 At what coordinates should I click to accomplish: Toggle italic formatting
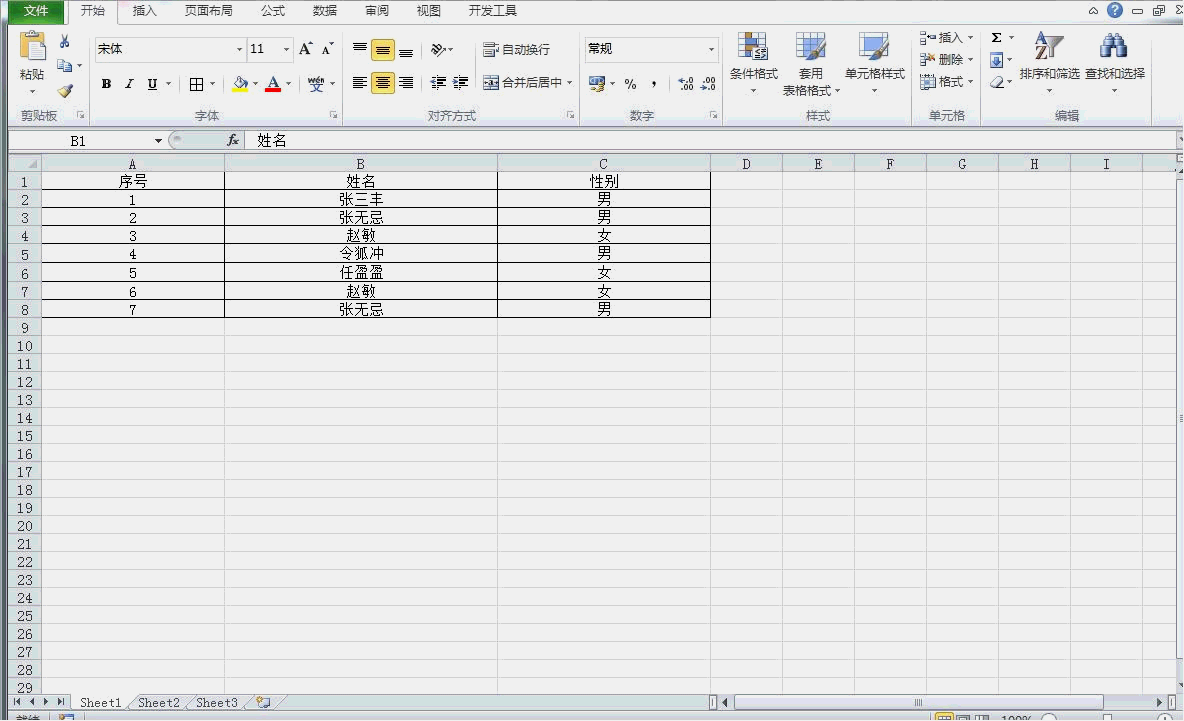point(129,84)
